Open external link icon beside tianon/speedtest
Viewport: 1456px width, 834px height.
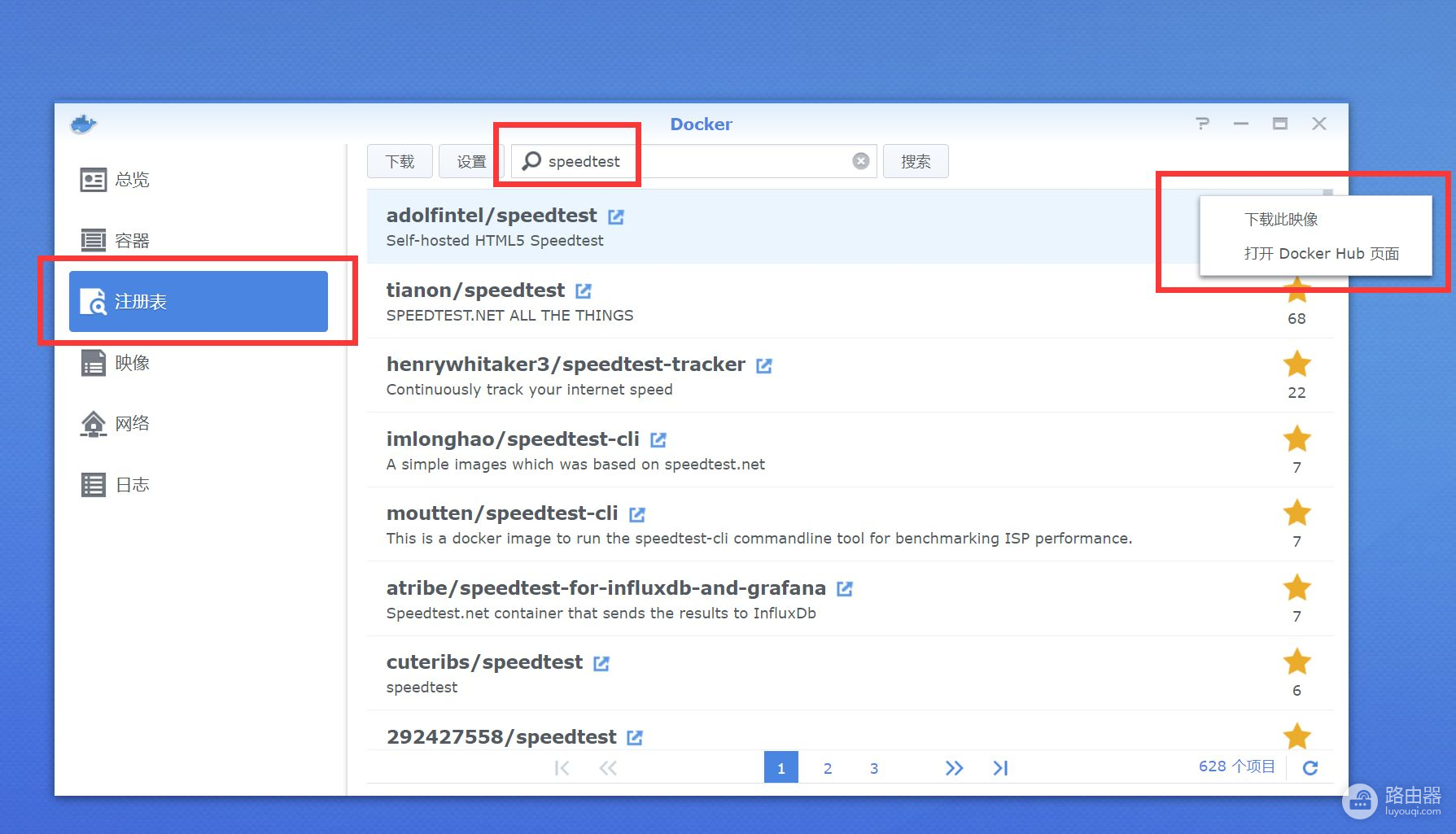[x=584, y=291]
